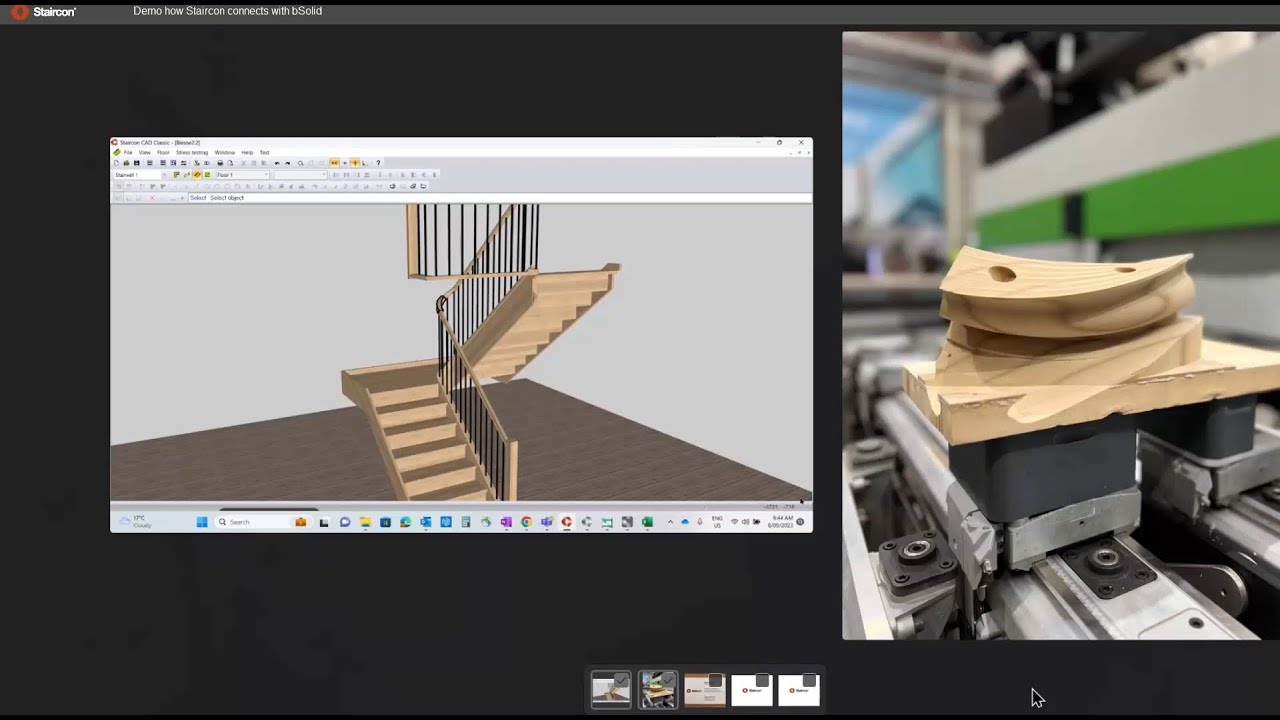The width and height of the screenshot is (1280, 720).
Task: Redo the action in Staircon toolbar
Action: pos(288,163)
